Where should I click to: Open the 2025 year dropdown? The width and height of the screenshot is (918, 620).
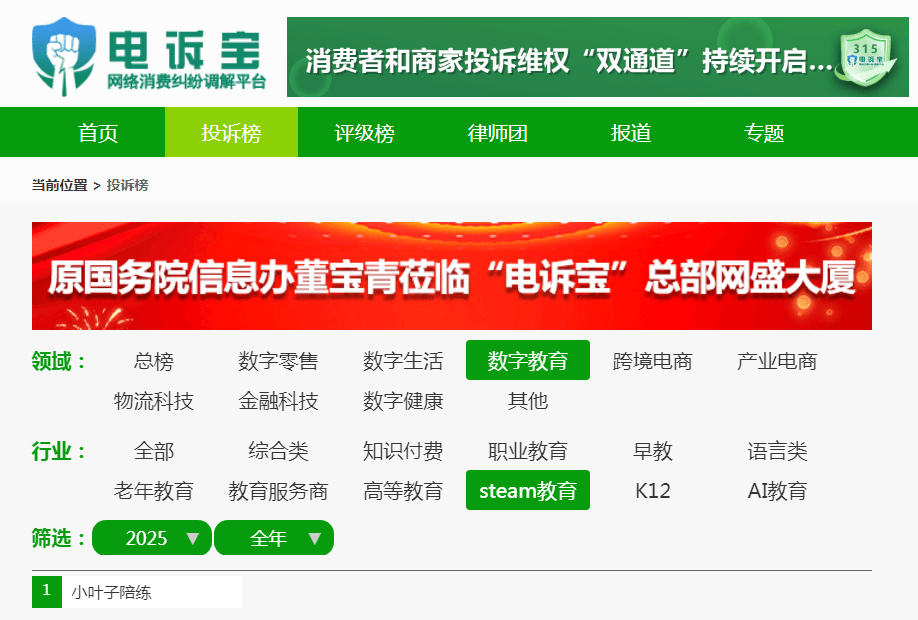click(152, 538)
